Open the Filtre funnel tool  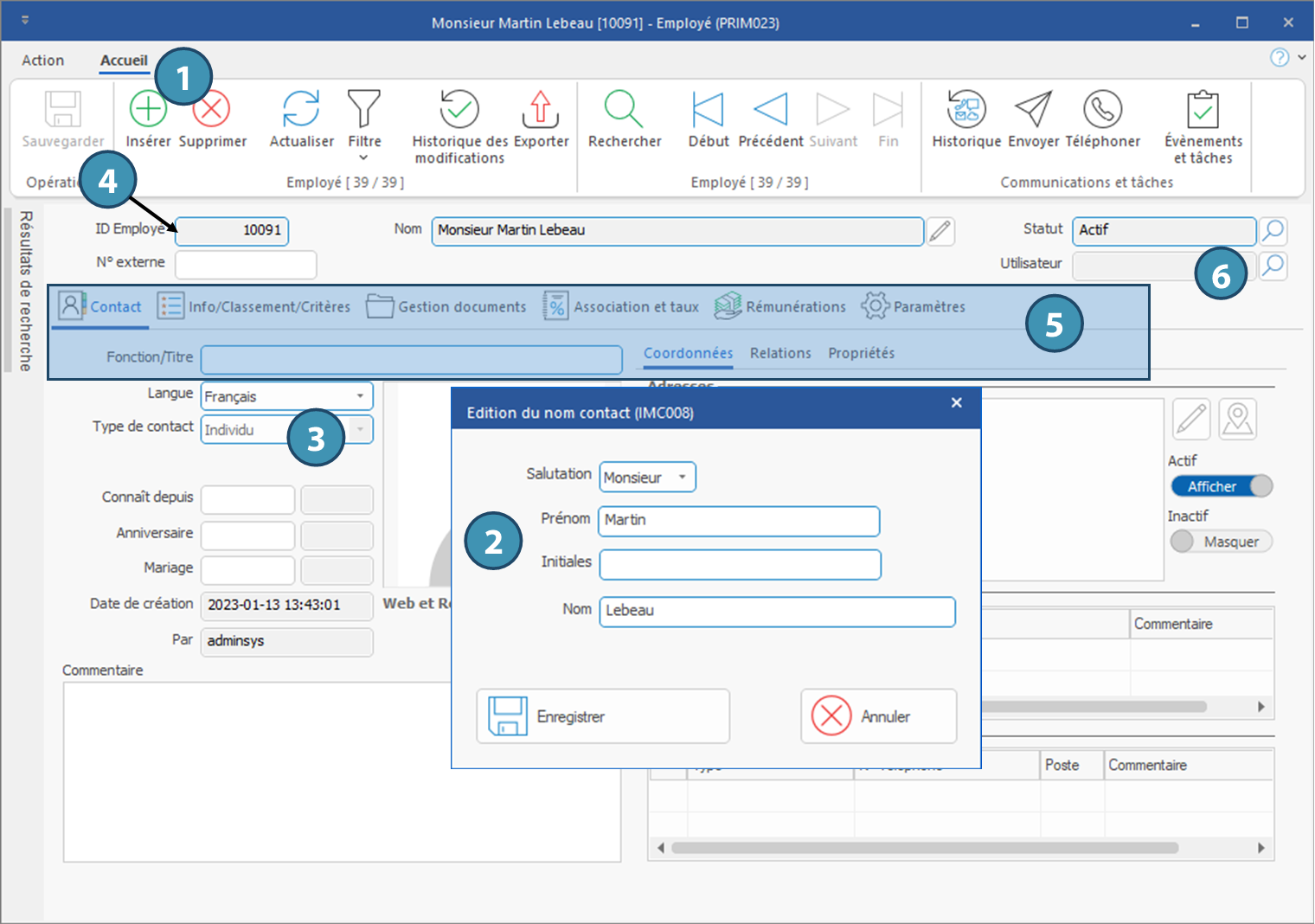364,110
